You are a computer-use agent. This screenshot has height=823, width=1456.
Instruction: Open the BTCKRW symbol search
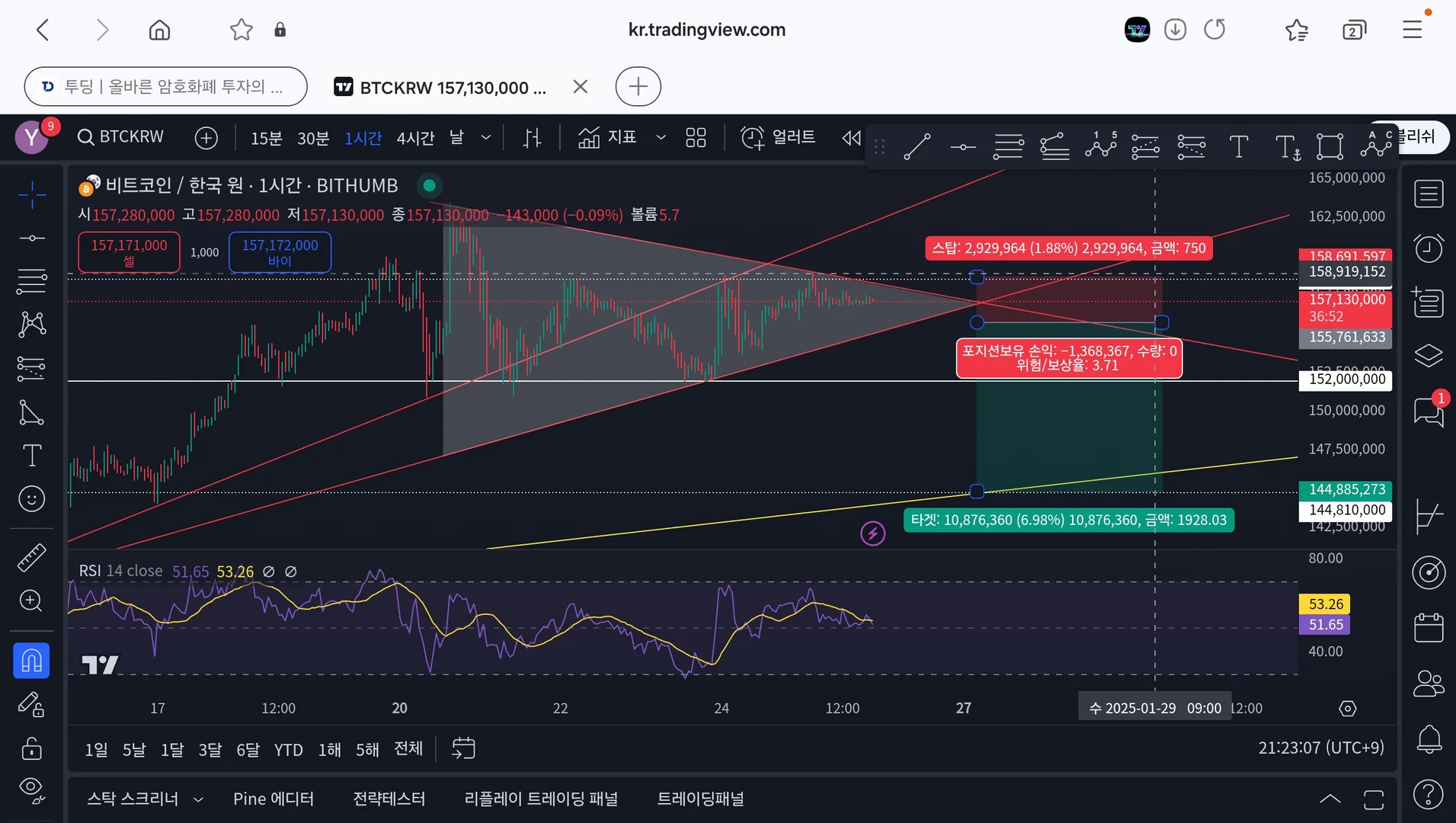120,137
